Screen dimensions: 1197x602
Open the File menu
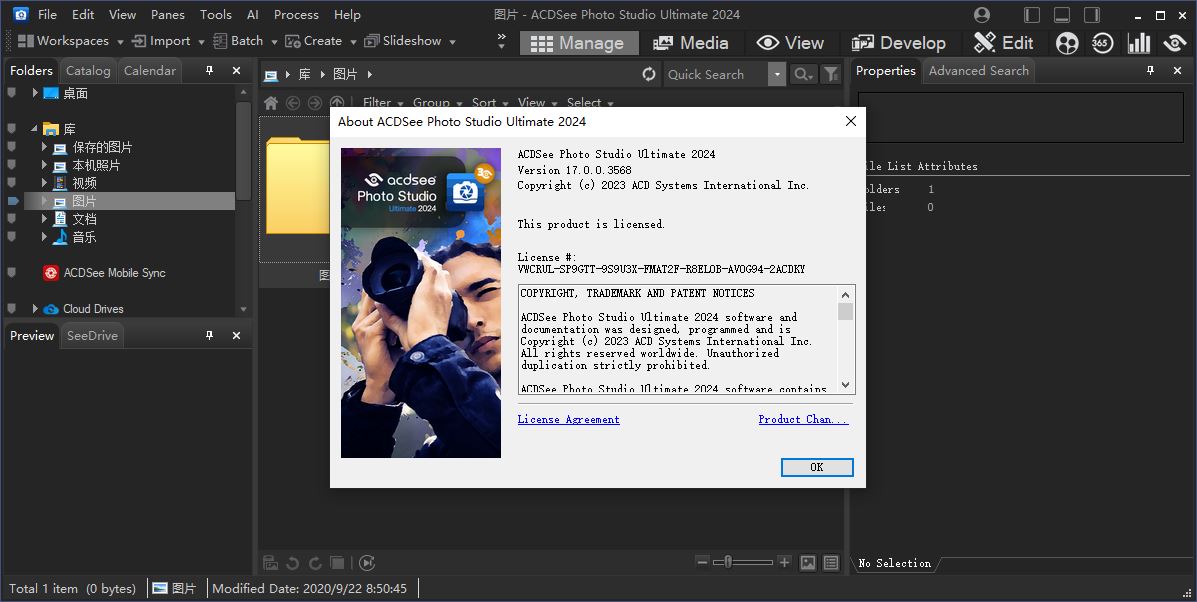tap(47, 14)
